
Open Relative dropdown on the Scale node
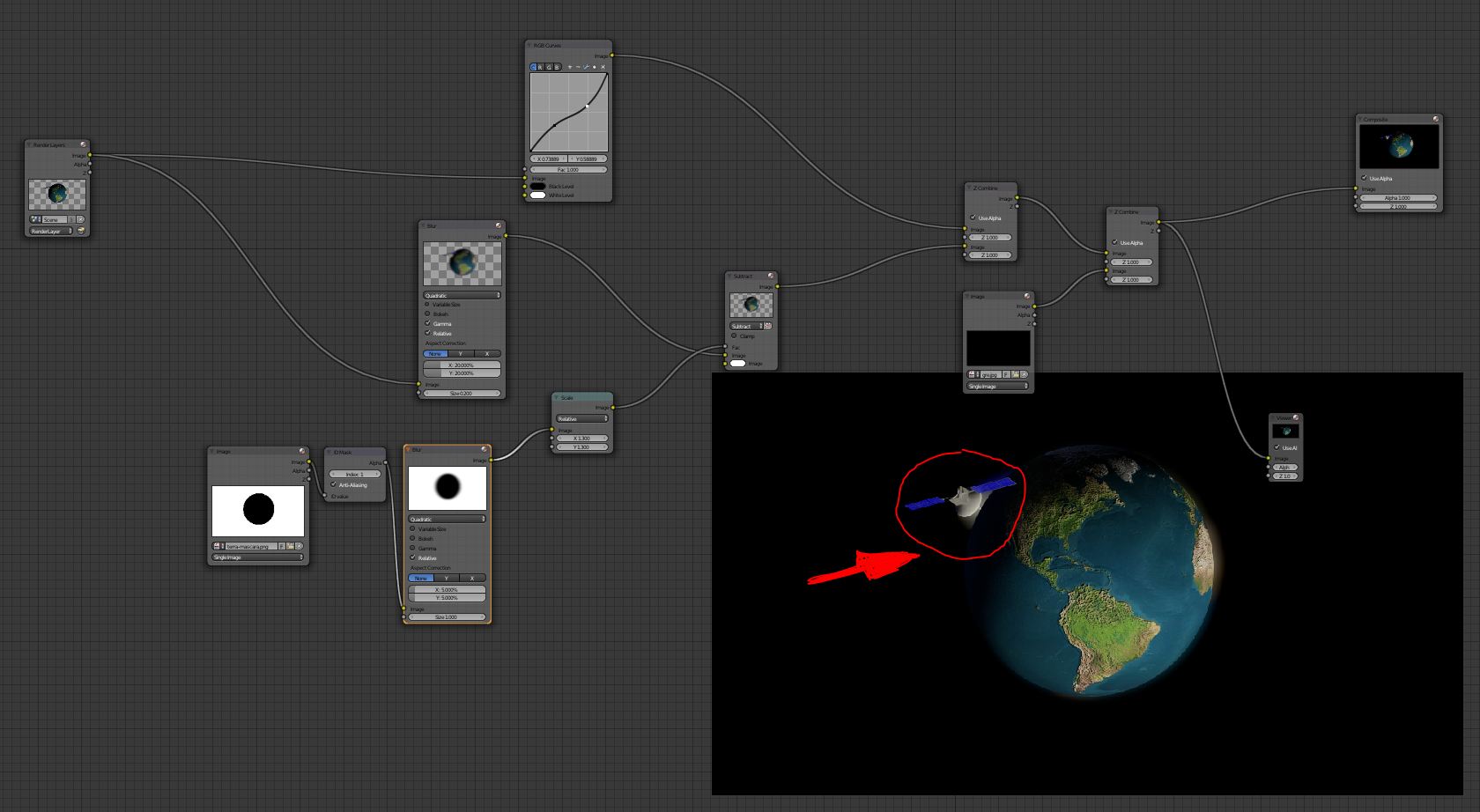(x=581, y=418)
